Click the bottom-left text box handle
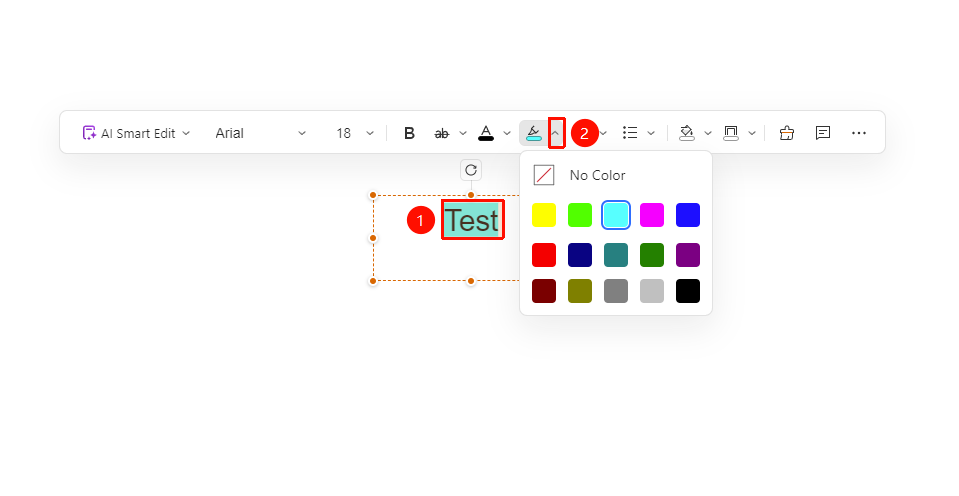959x496 pixels. tap(373, 281)
